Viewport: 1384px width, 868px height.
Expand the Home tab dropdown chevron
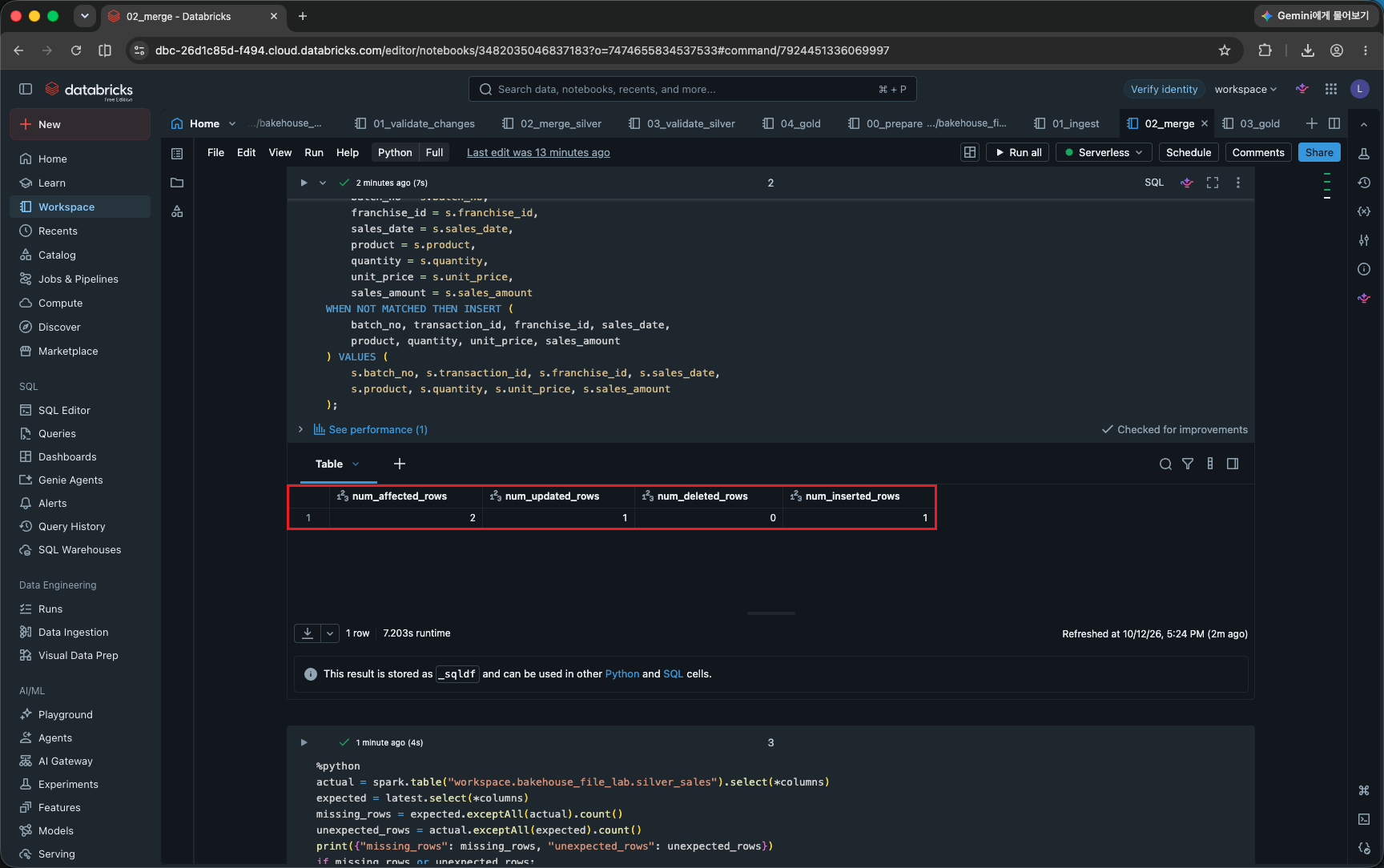[232, 123]
